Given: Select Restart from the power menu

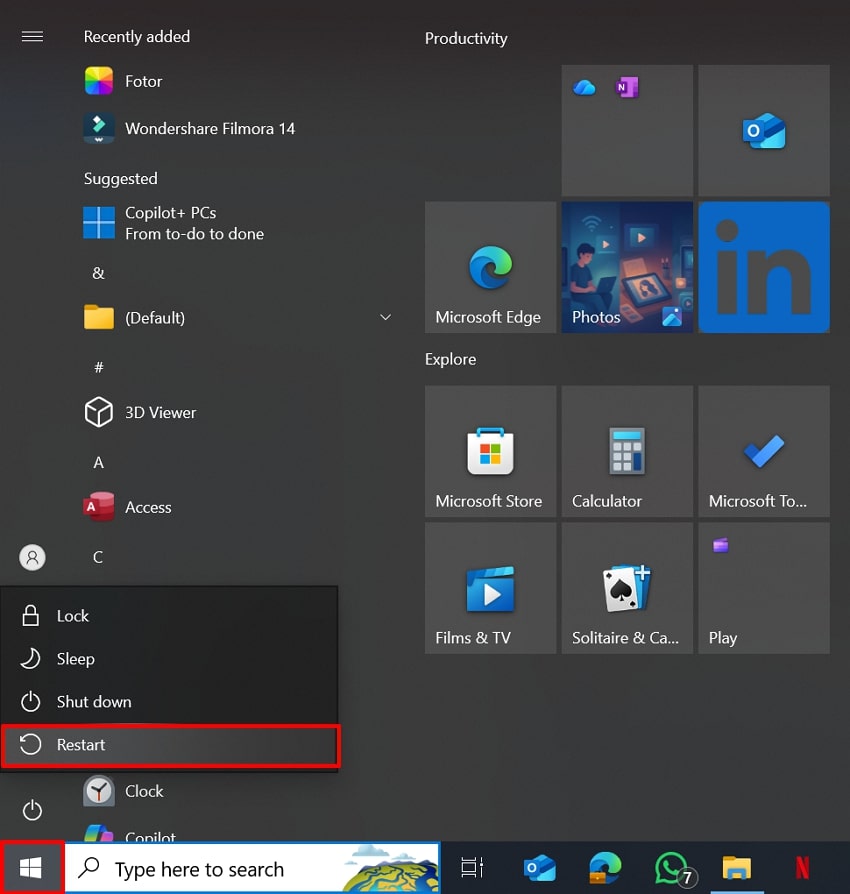Looking at the screenshot, I should click(x=170, y=744).
